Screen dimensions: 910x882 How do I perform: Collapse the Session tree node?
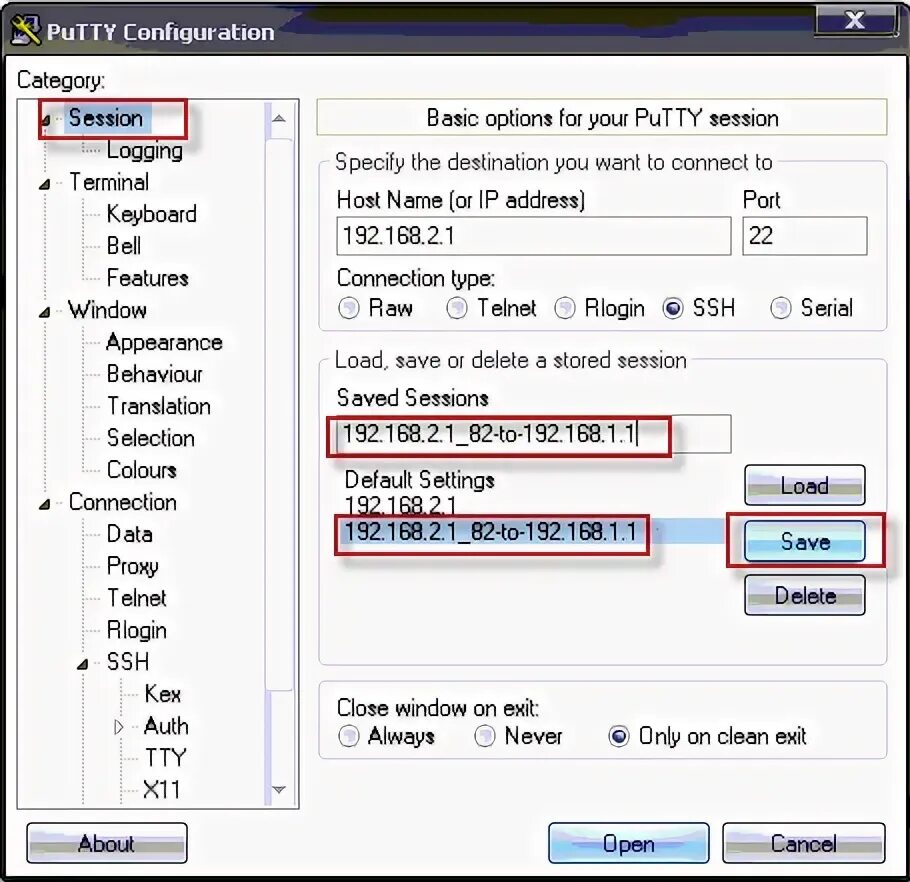point(46,121)
